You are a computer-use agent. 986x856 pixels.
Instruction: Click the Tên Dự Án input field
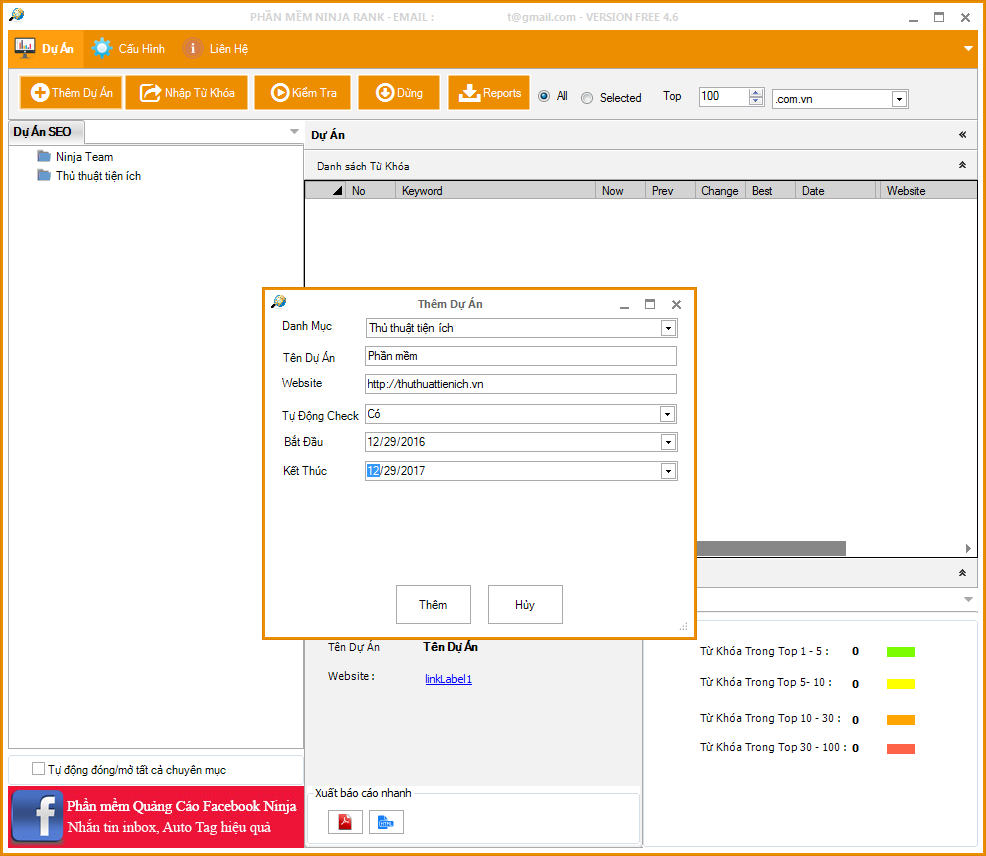point(520,356)
